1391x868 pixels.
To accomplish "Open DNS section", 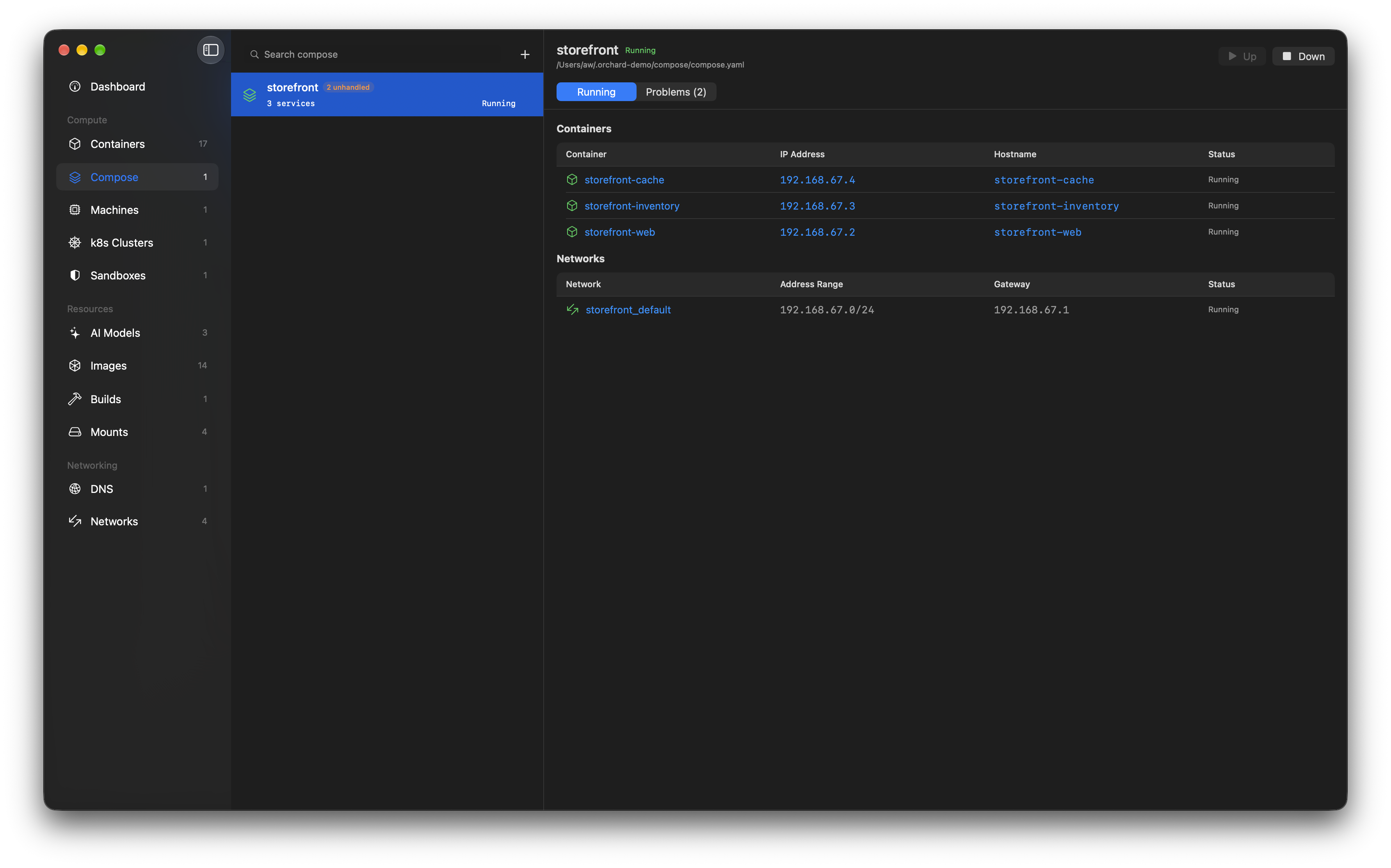I will click(x=137, y=489).
